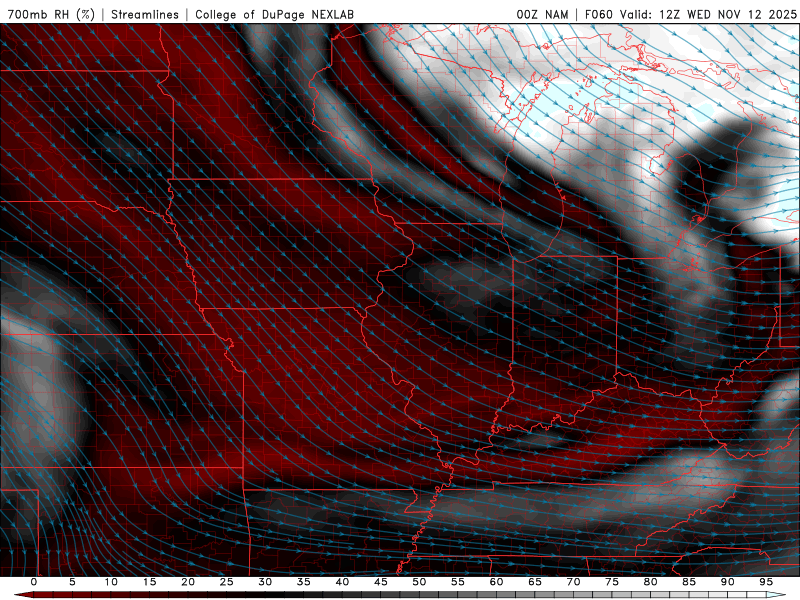Click the "85" value on the color scale
The height and width of the screenshot is (600, 800).
(689, 582)
